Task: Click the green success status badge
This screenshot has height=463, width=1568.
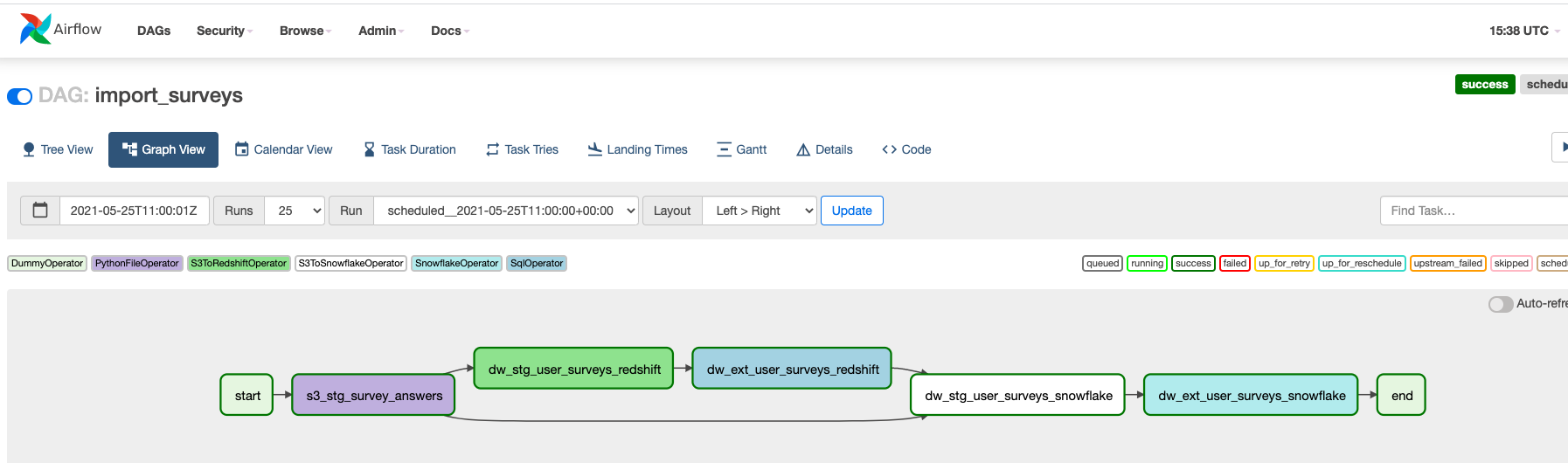Action: point(1485,85)
